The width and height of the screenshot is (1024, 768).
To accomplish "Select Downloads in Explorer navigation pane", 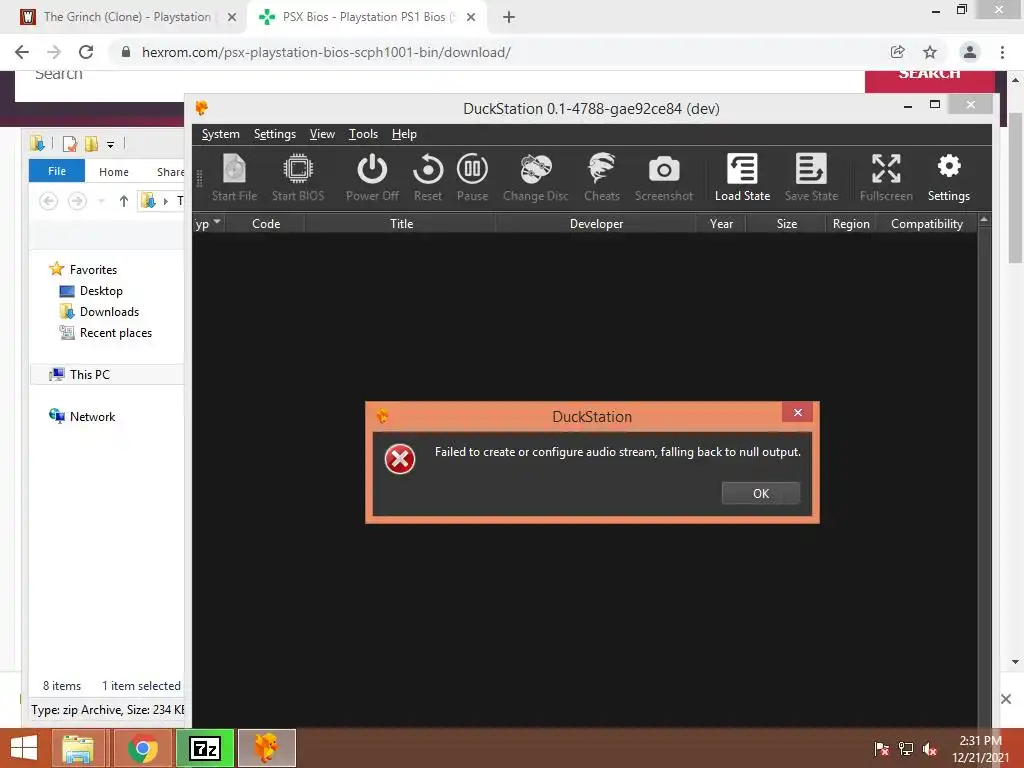I will coord(108,312).
